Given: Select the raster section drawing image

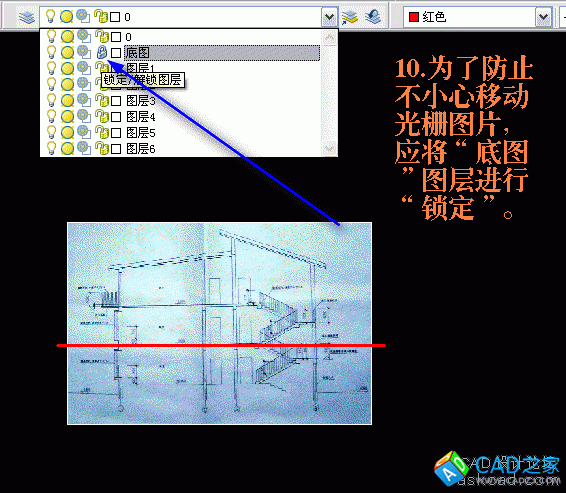Looking at the screenshot, I should click(219, 323).
